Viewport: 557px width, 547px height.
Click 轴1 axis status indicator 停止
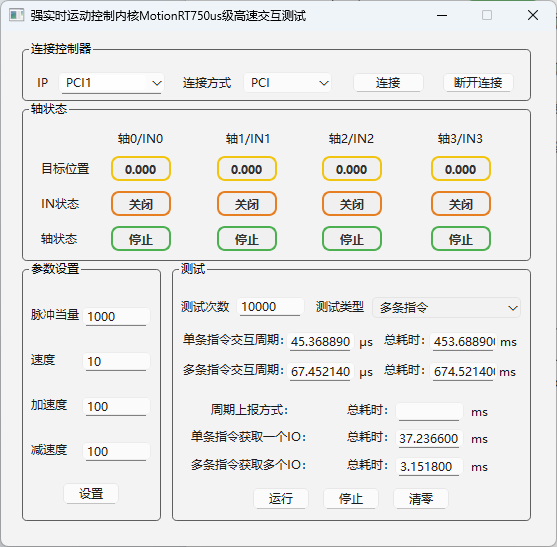click(x=247, y=239)
